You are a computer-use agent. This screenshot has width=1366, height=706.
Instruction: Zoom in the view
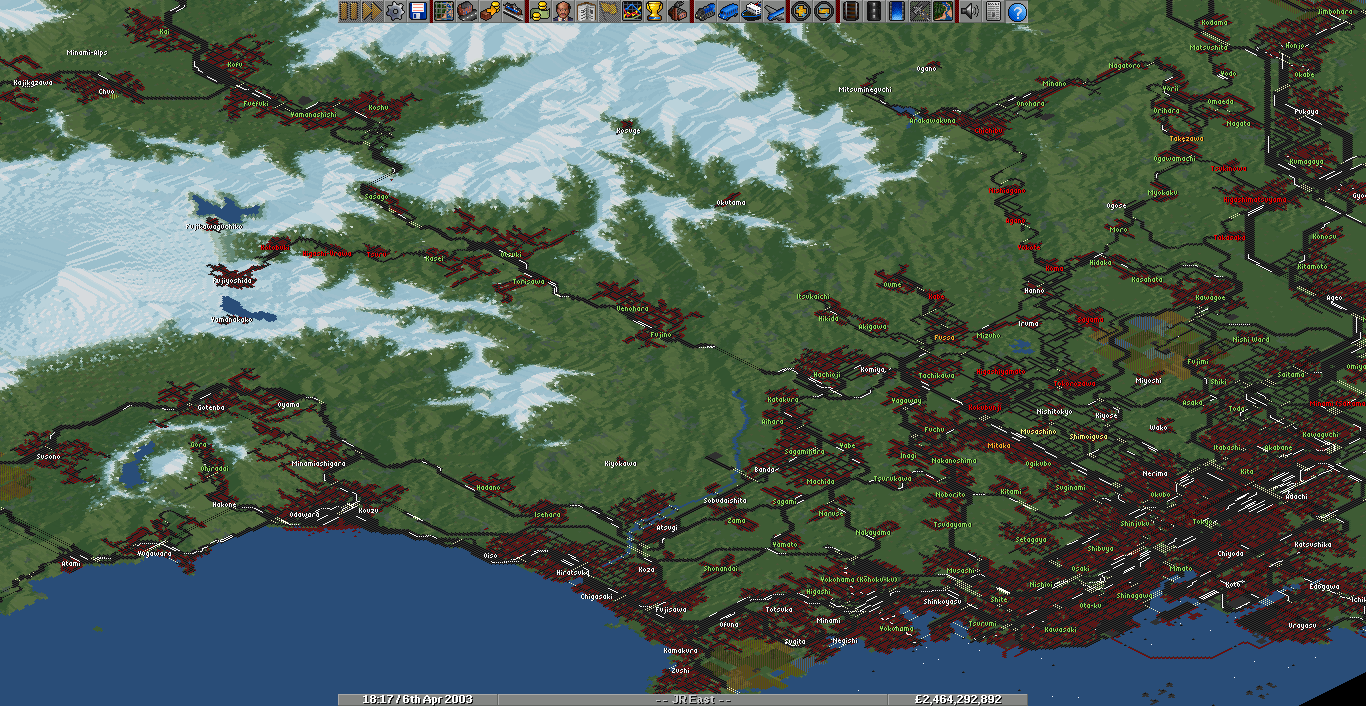click(800, 12)
